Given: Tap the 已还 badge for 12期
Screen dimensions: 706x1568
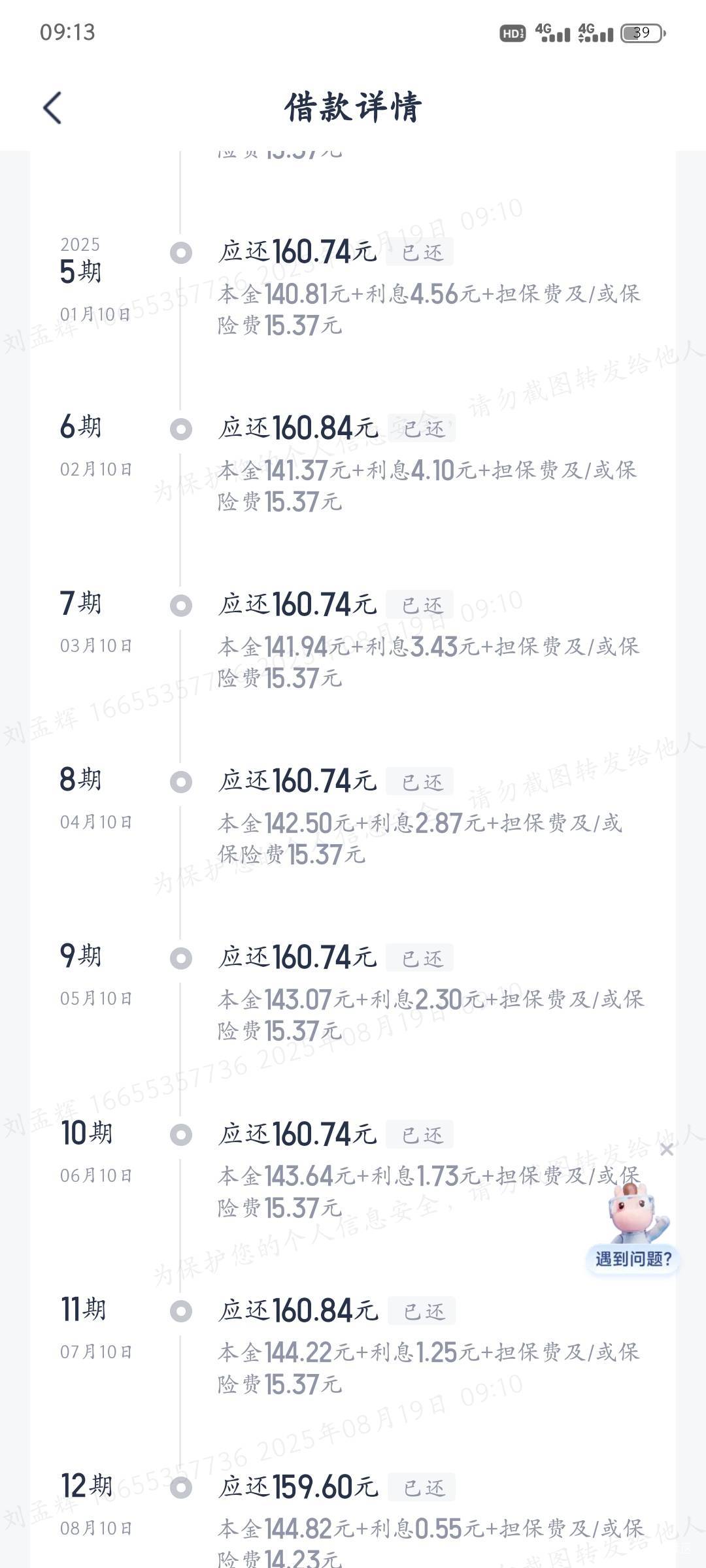Looking at the screenshot, I should (422, 1487).
